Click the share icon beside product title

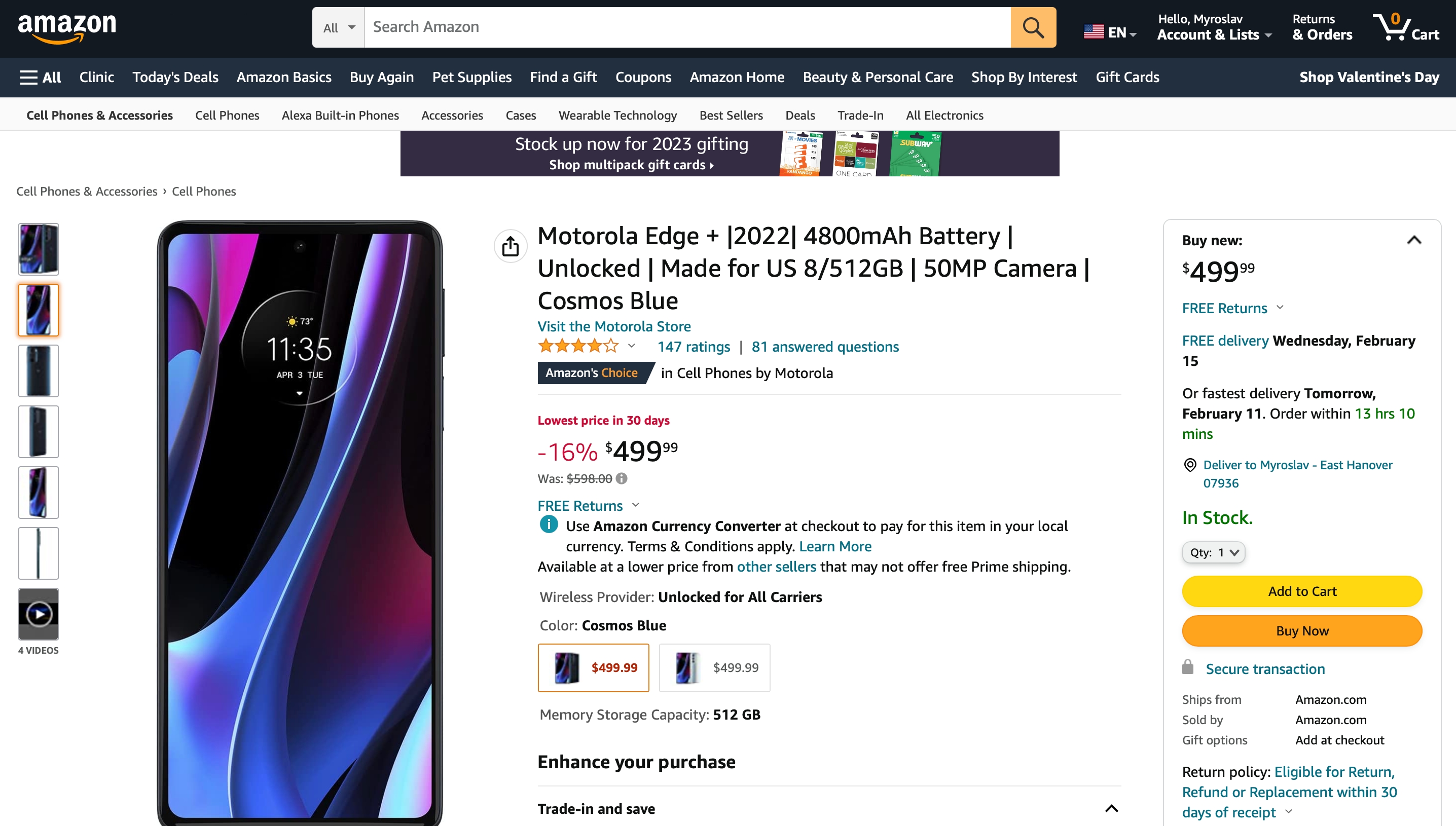pyautogui.click(x=510, y=246)
